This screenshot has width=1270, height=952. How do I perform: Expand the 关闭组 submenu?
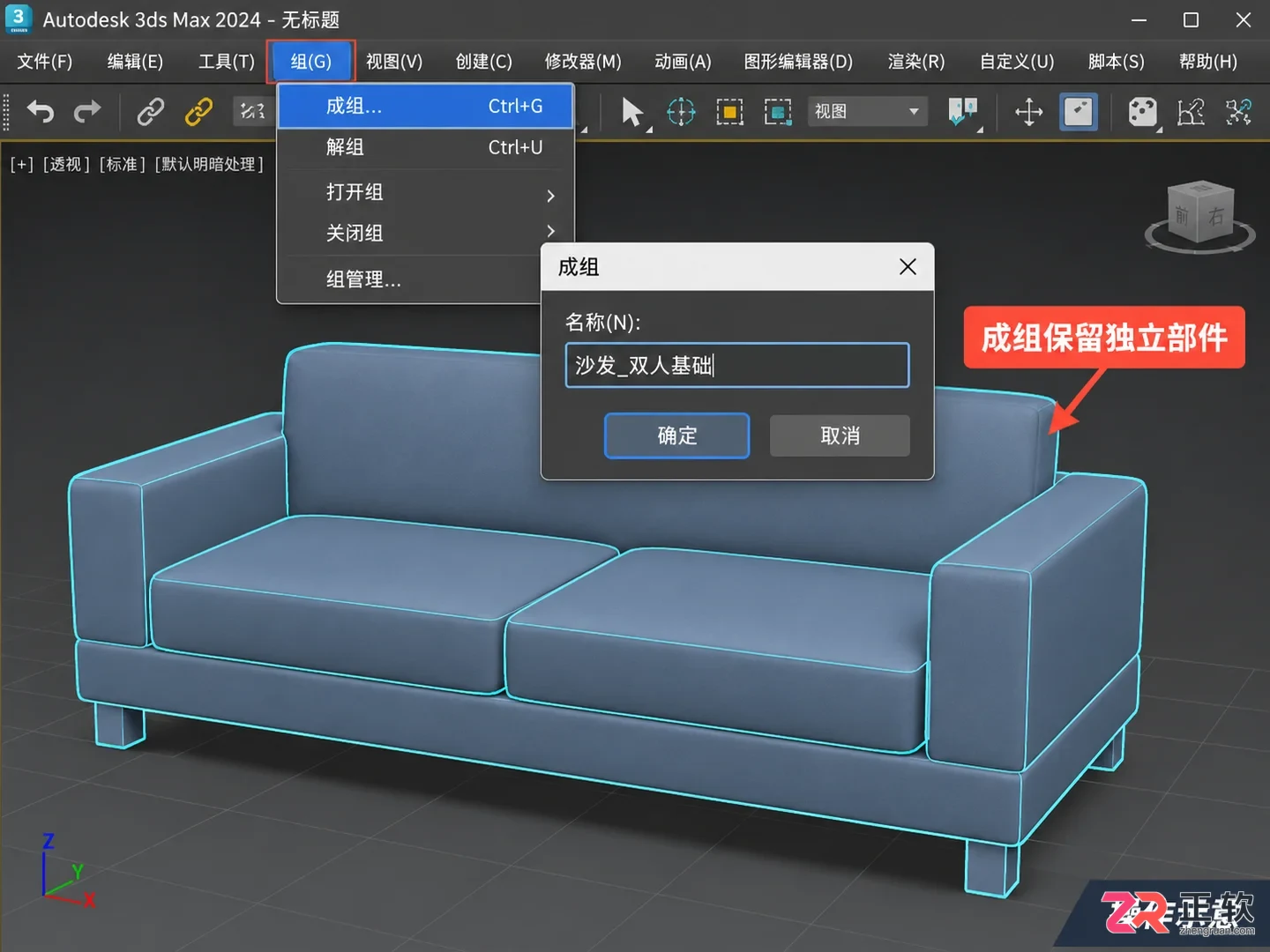coord(426,233)
